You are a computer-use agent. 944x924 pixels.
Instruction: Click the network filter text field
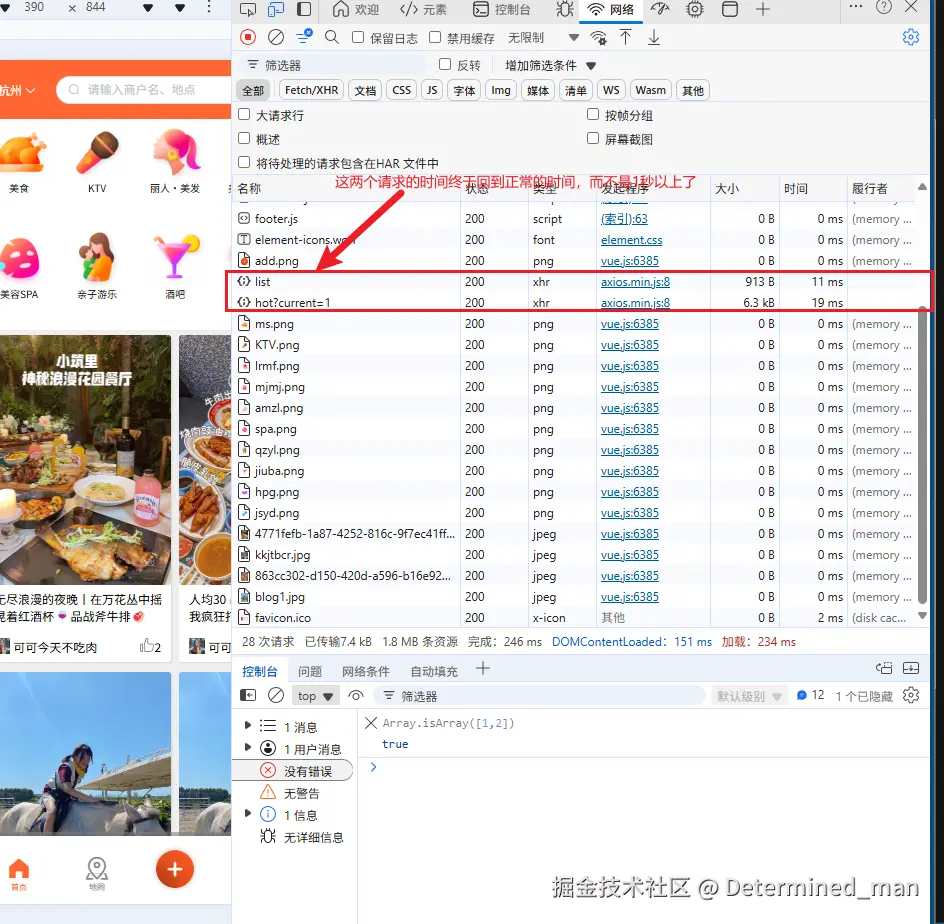335,65
